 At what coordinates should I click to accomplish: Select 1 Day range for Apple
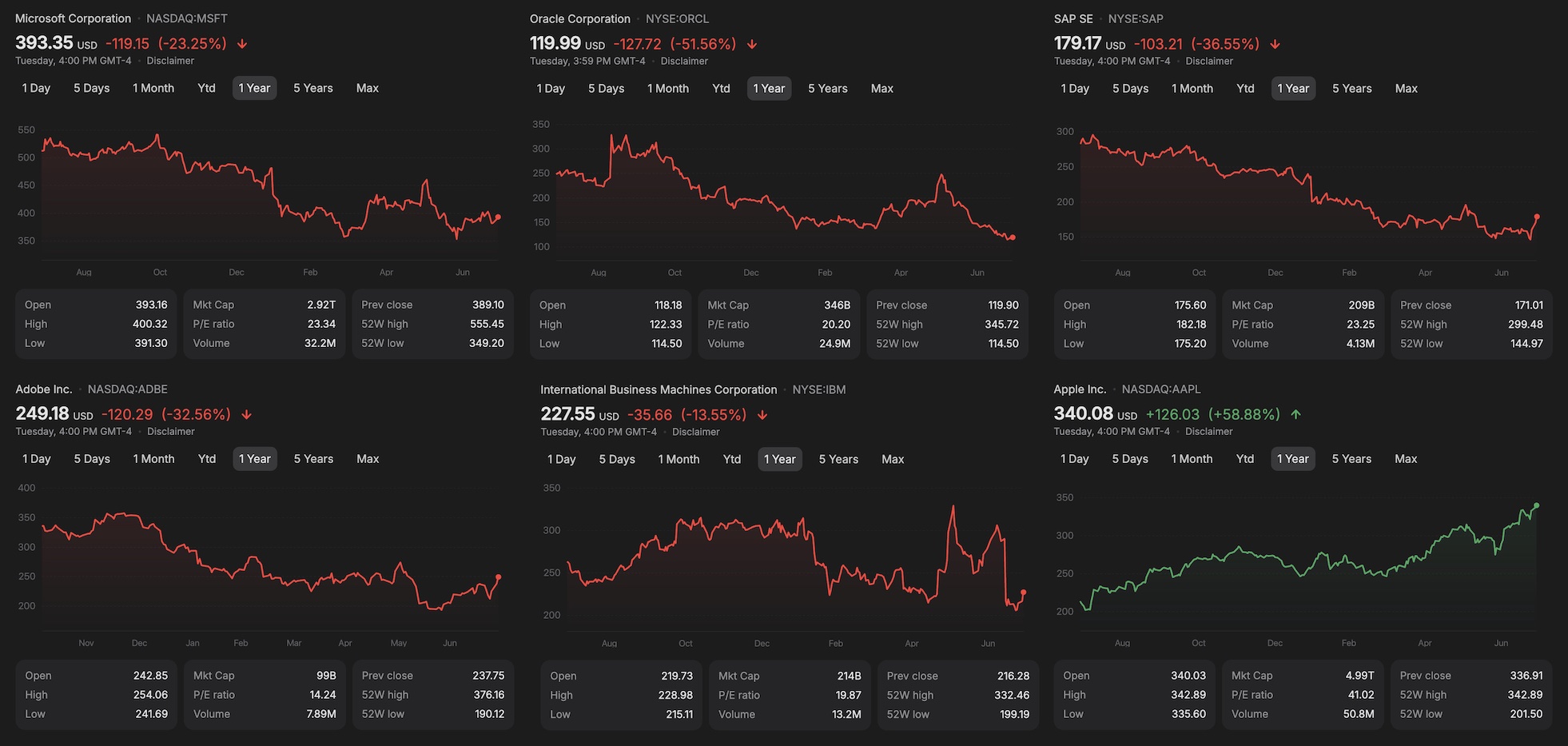coord(1075,459)
